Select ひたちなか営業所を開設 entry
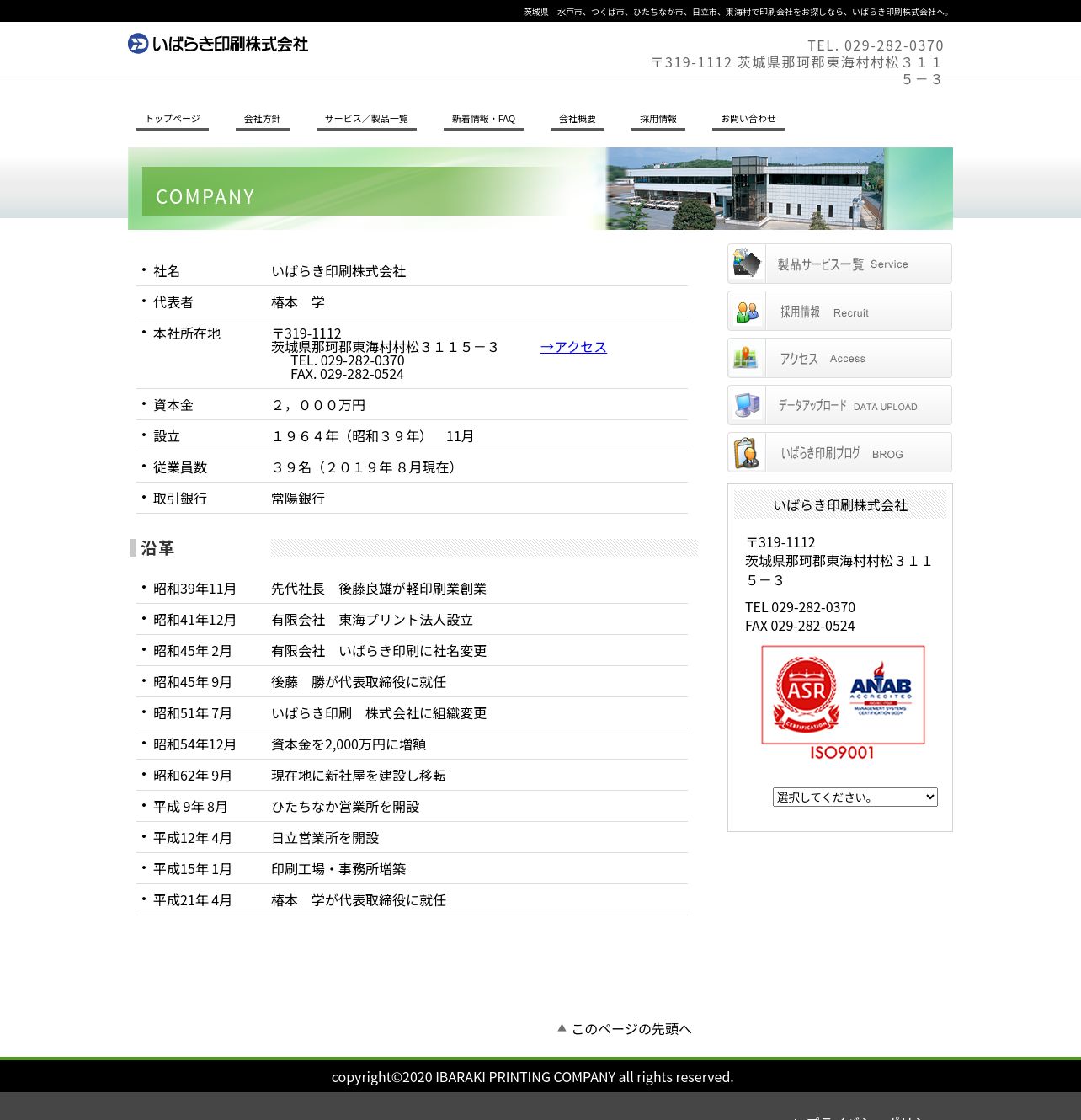1081x1120 pixels. tap(345, 807)
